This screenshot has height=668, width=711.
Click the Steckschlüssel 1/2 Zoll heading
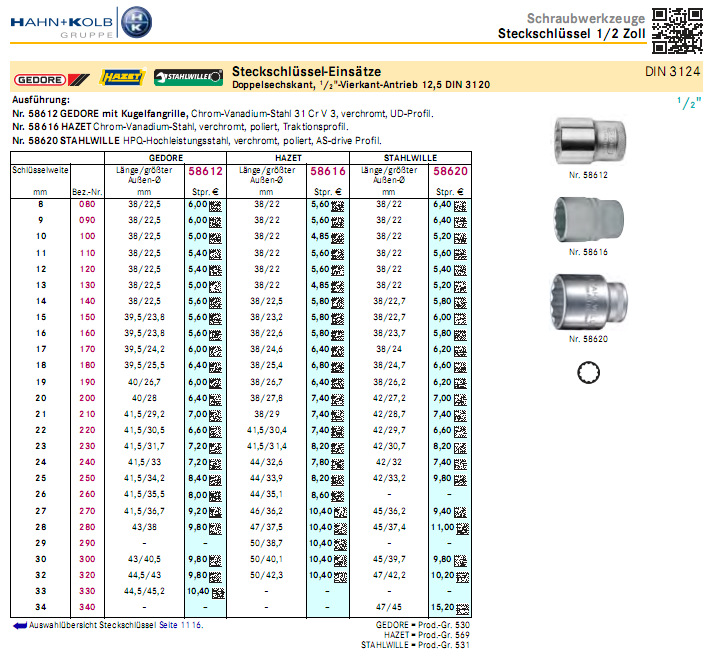[571, 34]
